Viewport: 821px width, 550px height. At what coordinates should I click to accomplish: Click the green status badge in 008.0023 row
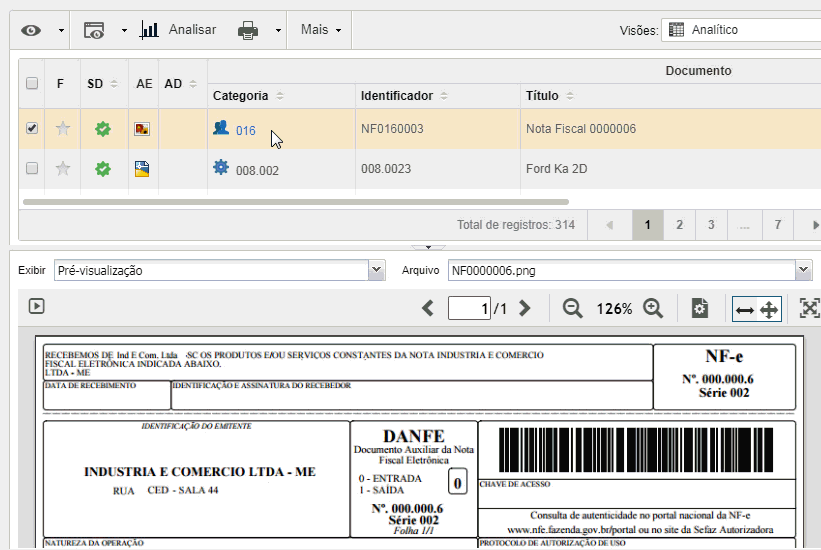pos(103,169)
